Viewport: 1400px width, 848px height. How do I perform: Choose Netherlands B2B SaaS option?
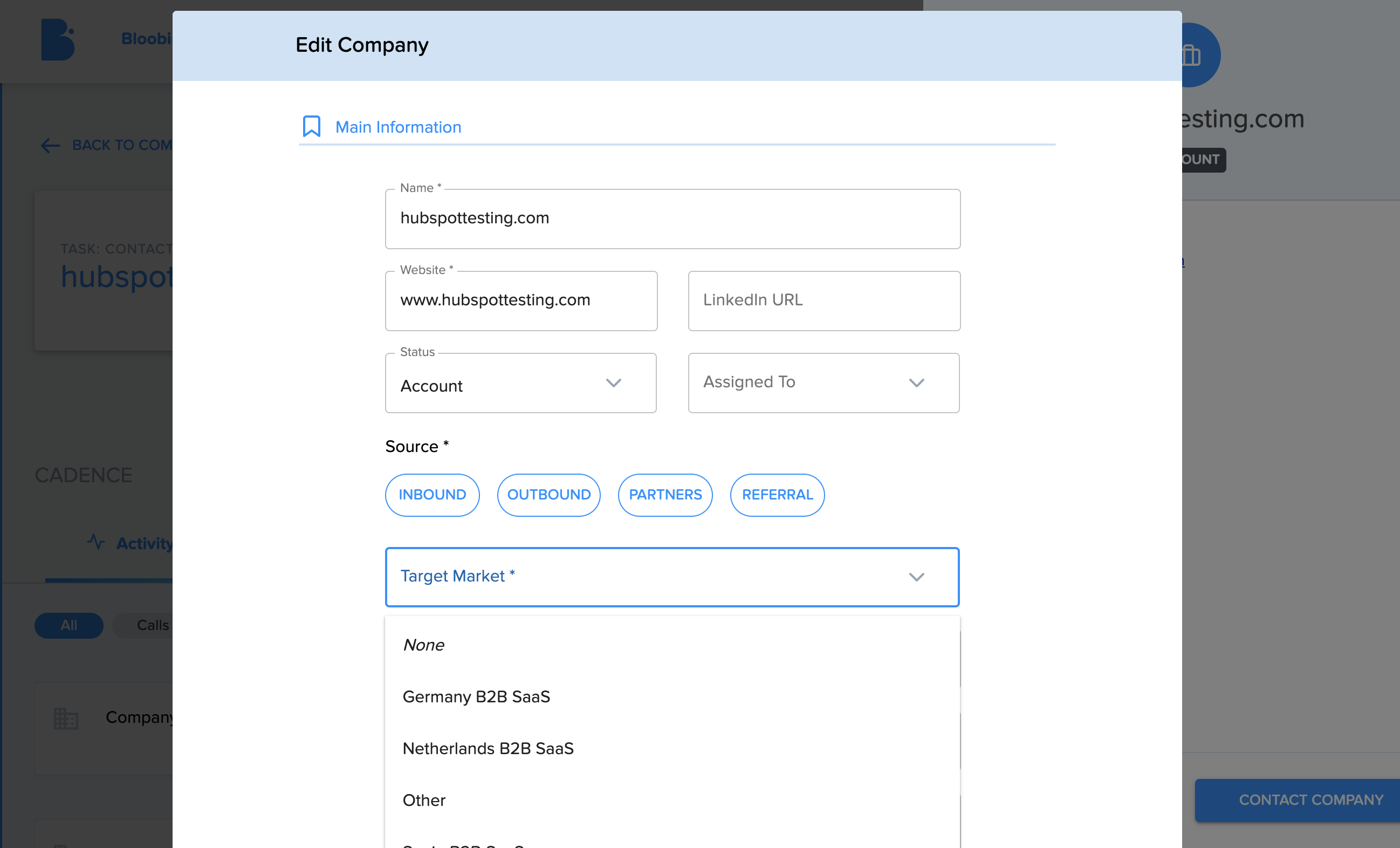[x=672, y=749]
